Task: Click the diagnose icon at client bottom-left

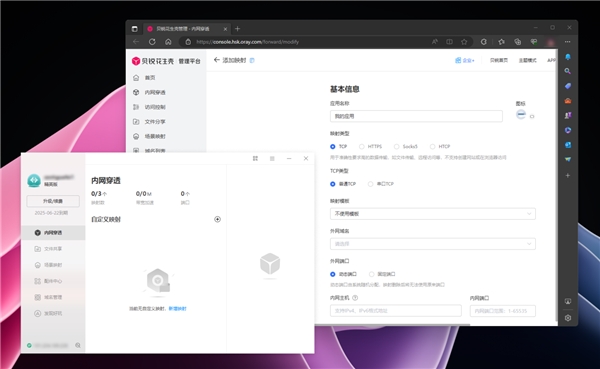Action: [78, 345]
